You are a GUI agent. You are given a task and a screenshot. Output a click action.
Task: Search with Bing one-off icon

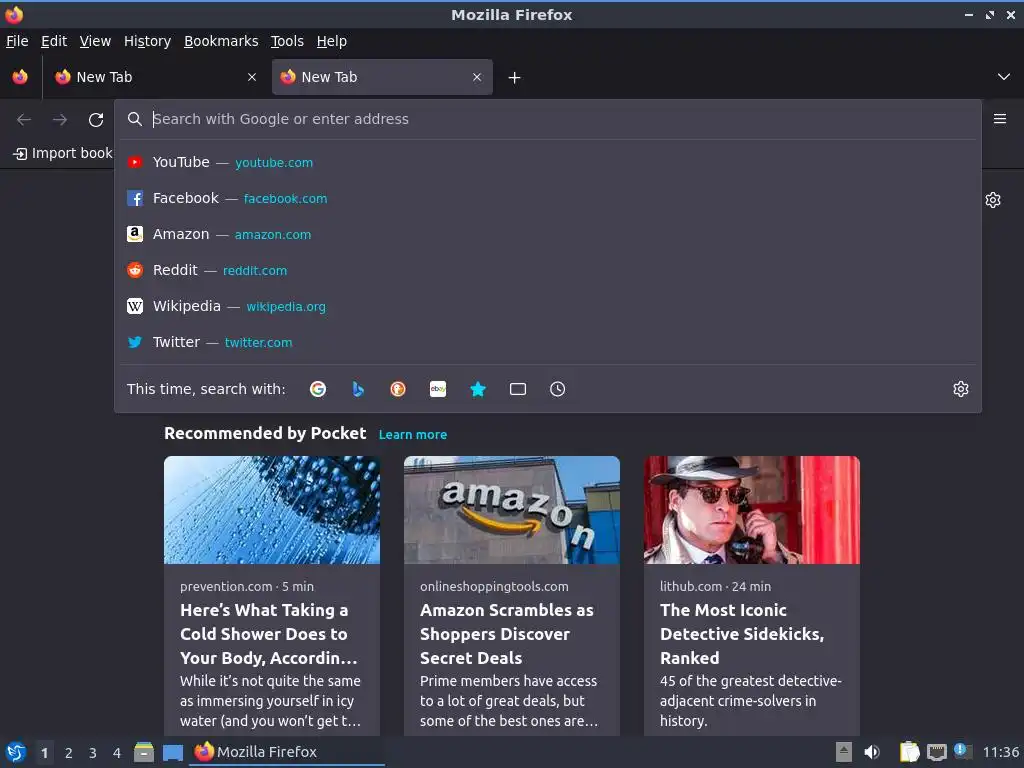(x=358, y=389)
